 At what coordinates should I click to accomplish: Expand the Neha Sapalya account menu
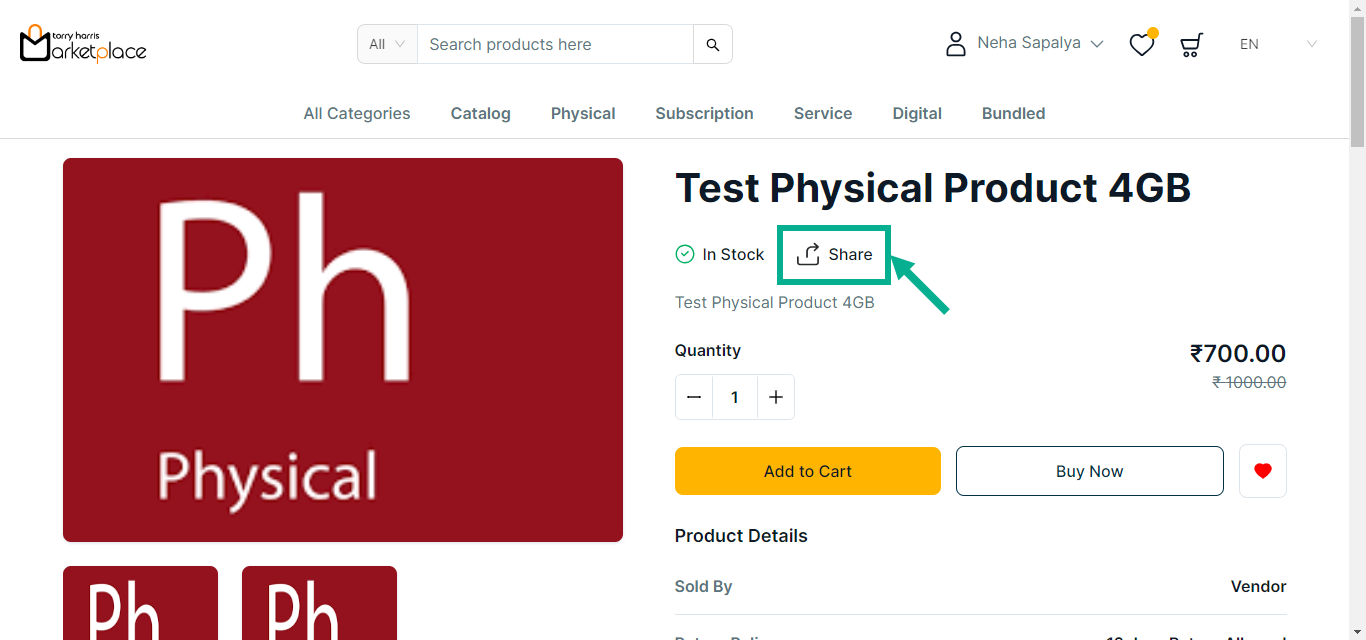coord(1040,44)
